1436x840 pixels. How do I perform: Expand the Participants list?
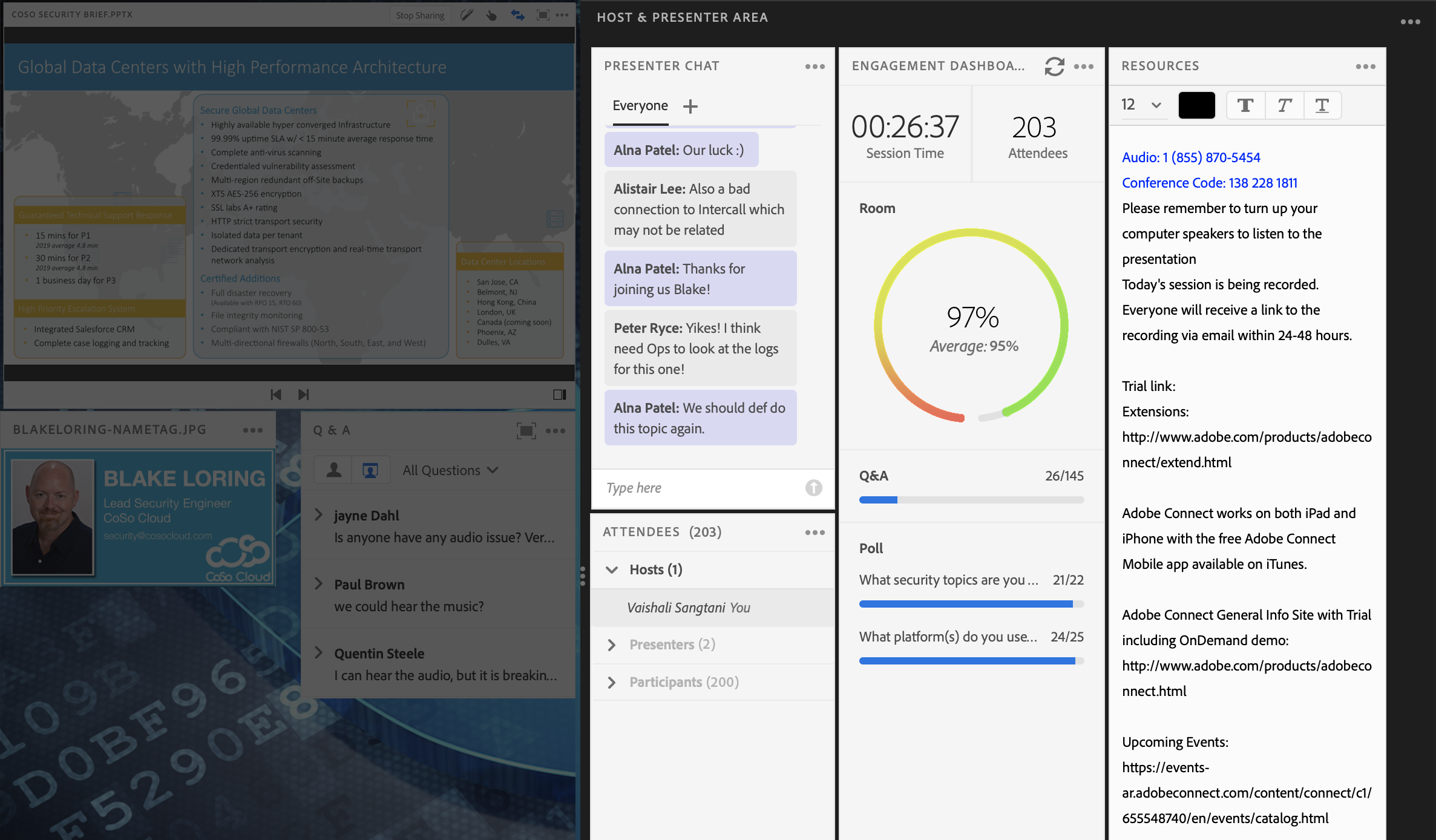point(612,682)
